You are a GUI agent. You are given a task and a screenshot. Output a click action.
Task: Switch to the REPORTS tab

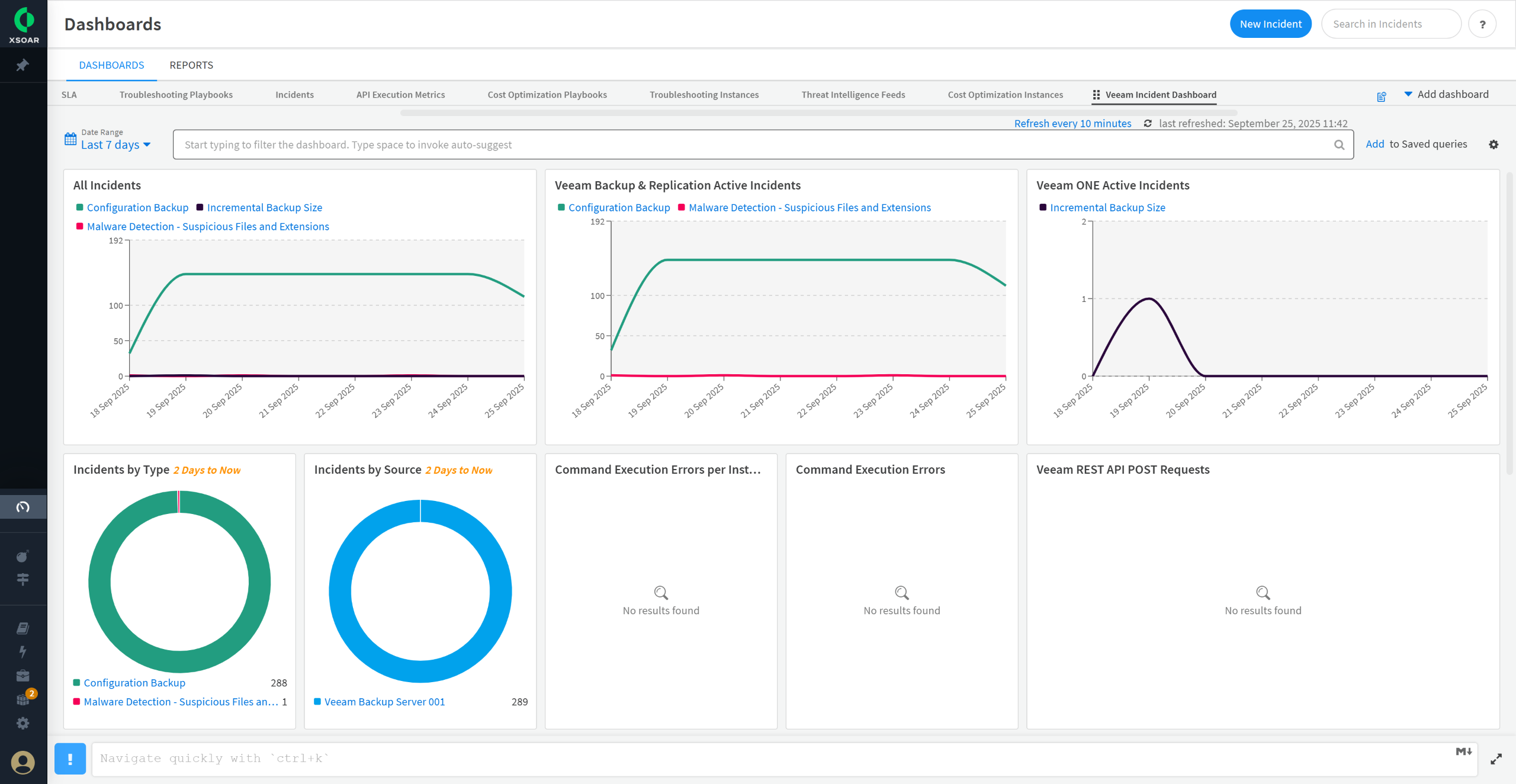191,65
